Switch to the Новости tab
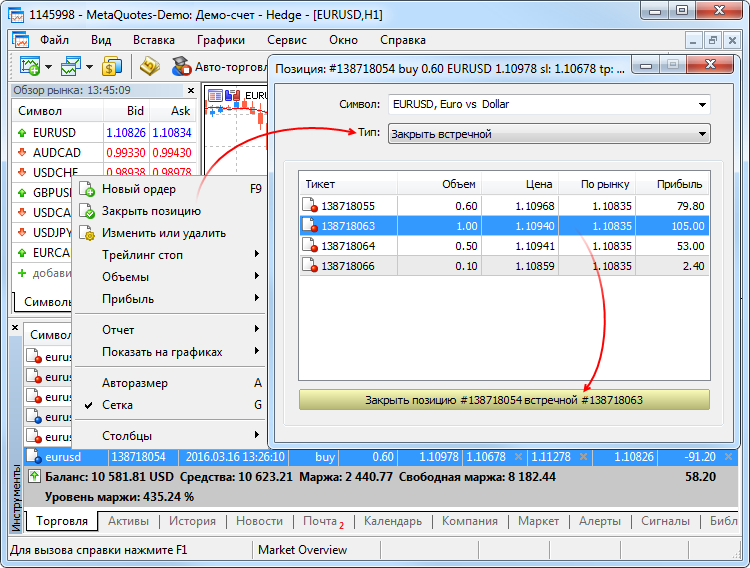Viewport: 750px width, 568px height. [259, 521]
